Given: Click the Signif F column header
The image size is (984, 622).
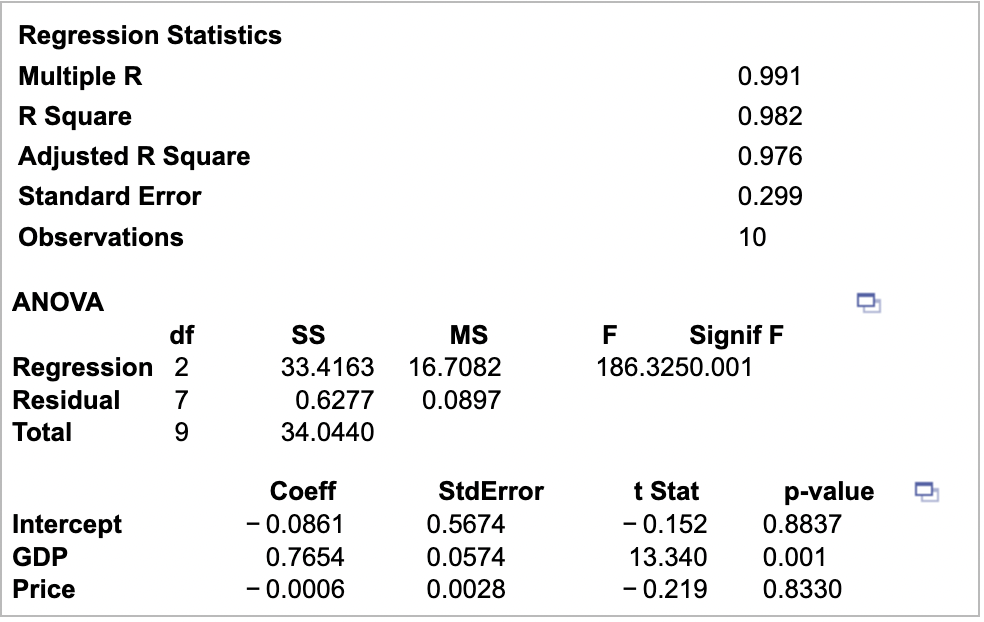Looking at the screenshot, I should coord(736,335).
